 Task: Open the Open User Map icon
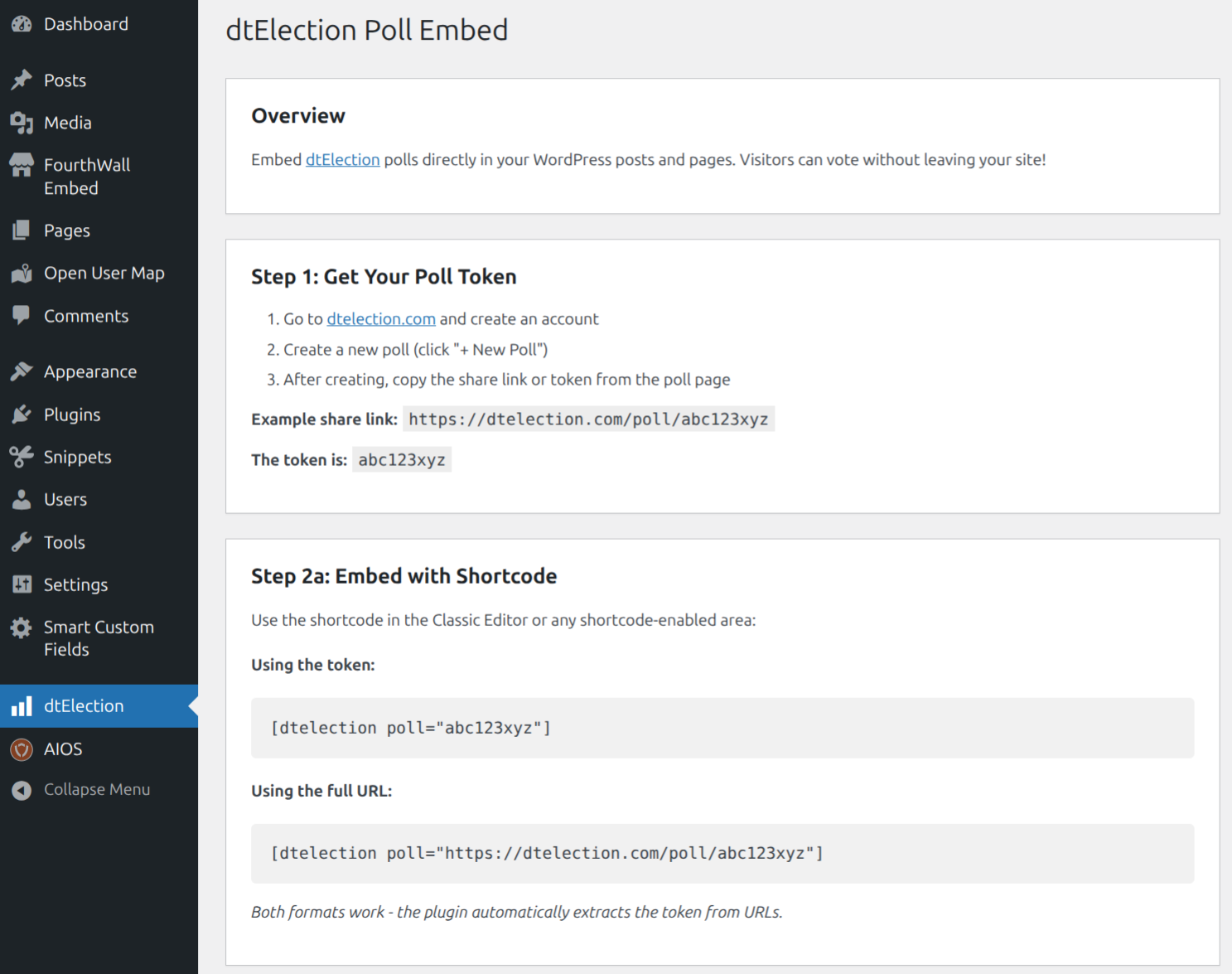[22, 273]
